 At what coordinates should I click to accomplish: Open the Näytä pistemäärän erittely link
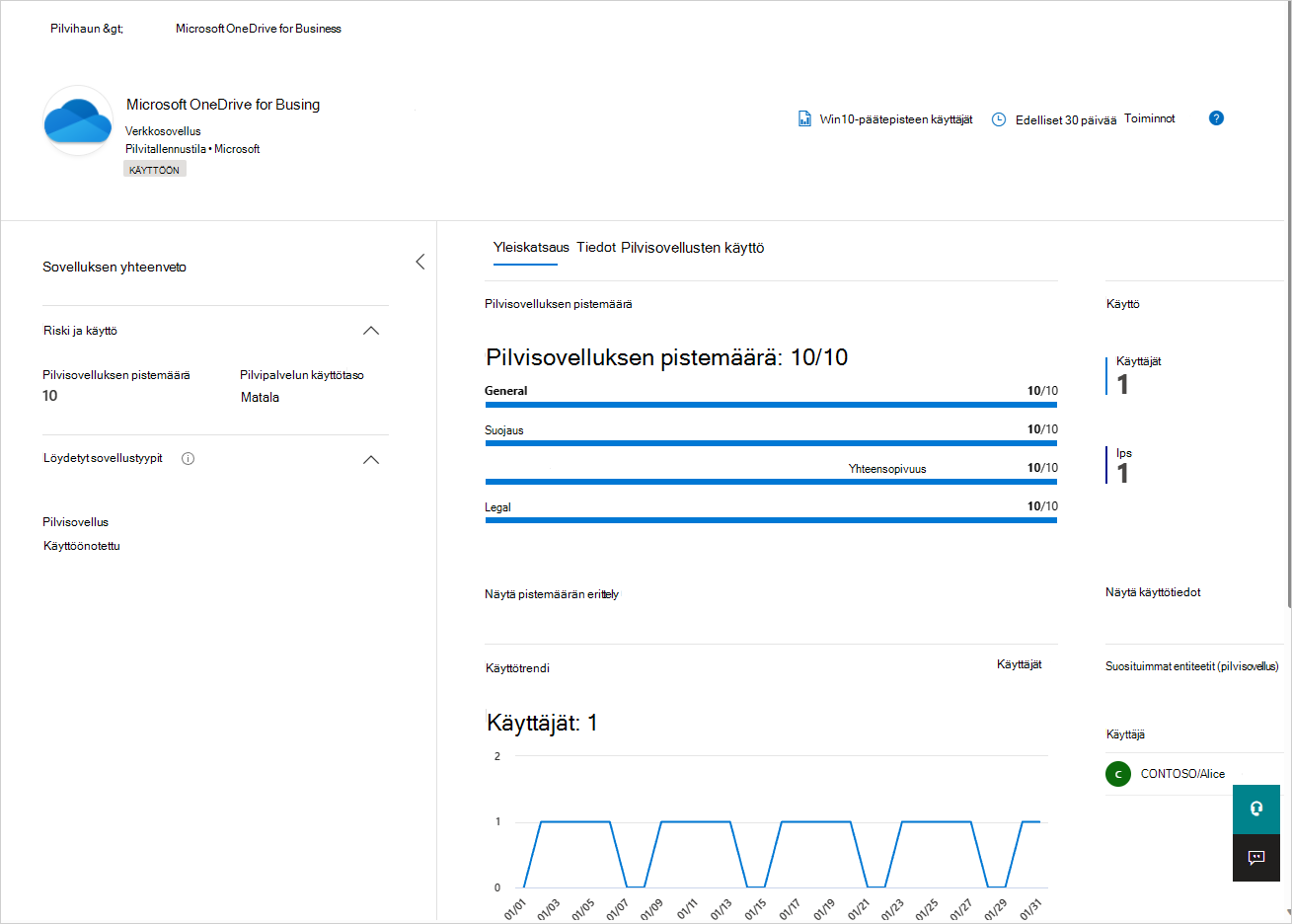(x=552, y=594)
